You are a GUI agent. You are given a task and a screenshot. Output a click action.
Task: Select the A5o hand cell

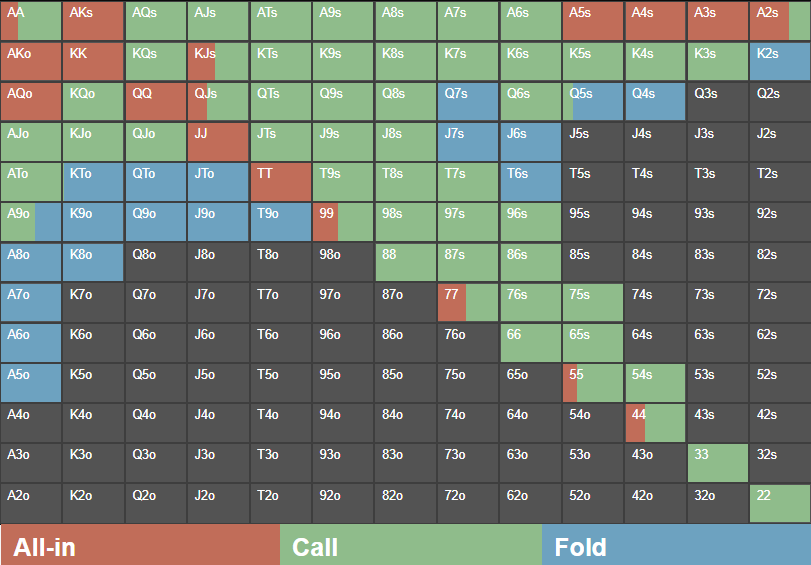point(31,383)
